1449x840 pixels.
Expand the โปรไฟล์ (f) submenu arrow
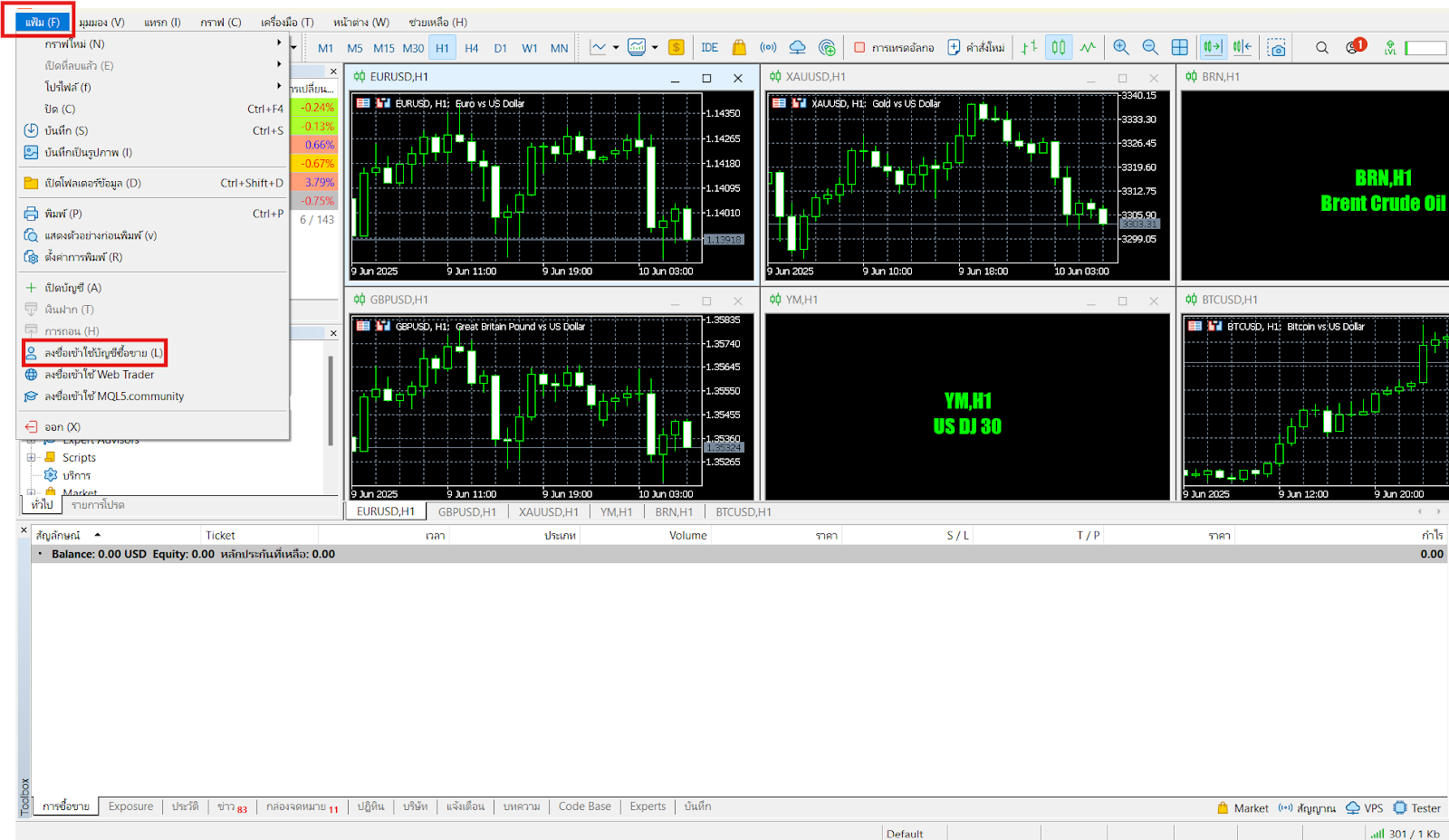(279, 86)
